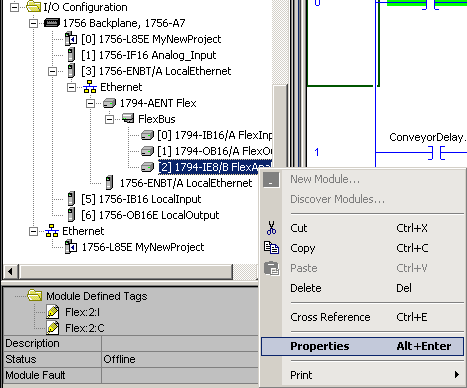This screenshot has height=388, width=467.
Task: Click the horizontal scrollbar left arrow
Action: click(x=11, y=272)
